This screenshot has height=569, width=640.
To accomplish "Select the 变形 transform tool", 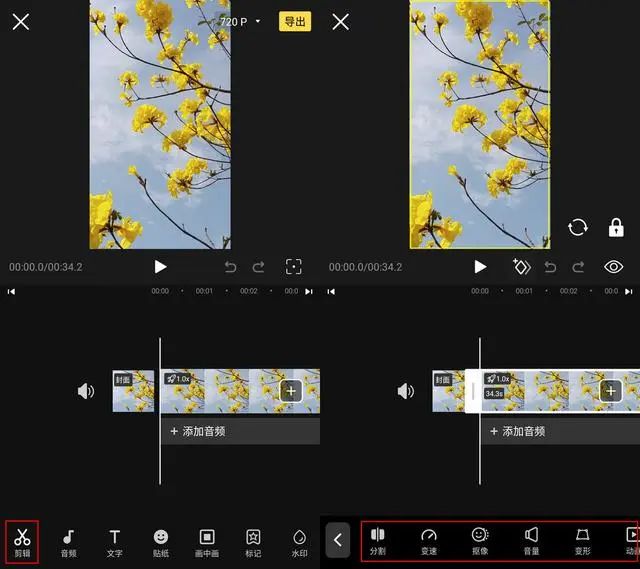I will tap(582, 541).
